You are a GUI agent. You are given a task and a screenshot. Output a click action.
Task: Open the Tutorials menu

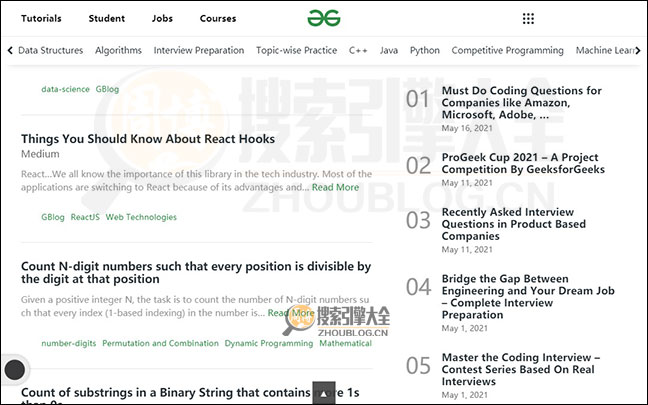(41, 19)
